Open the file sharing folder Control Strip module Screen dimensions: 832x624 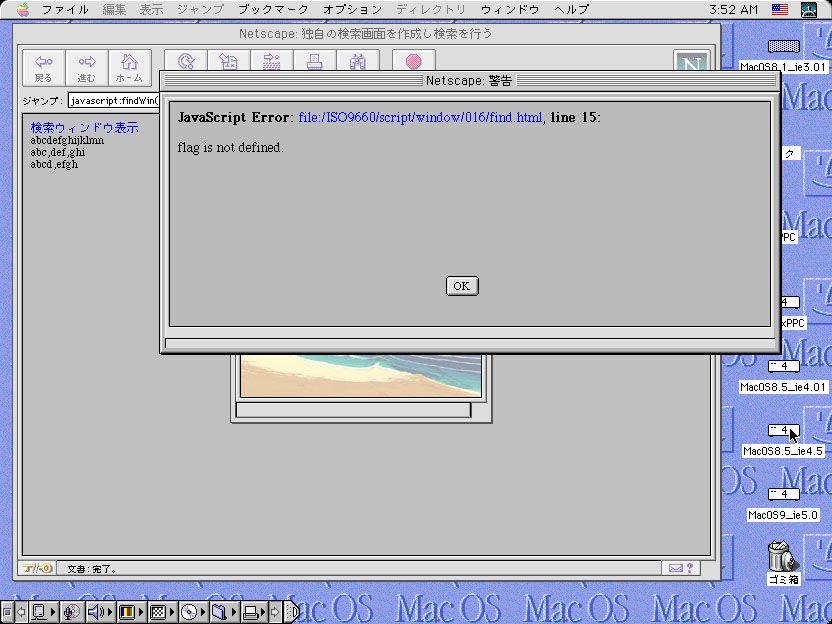coord(224,612)
